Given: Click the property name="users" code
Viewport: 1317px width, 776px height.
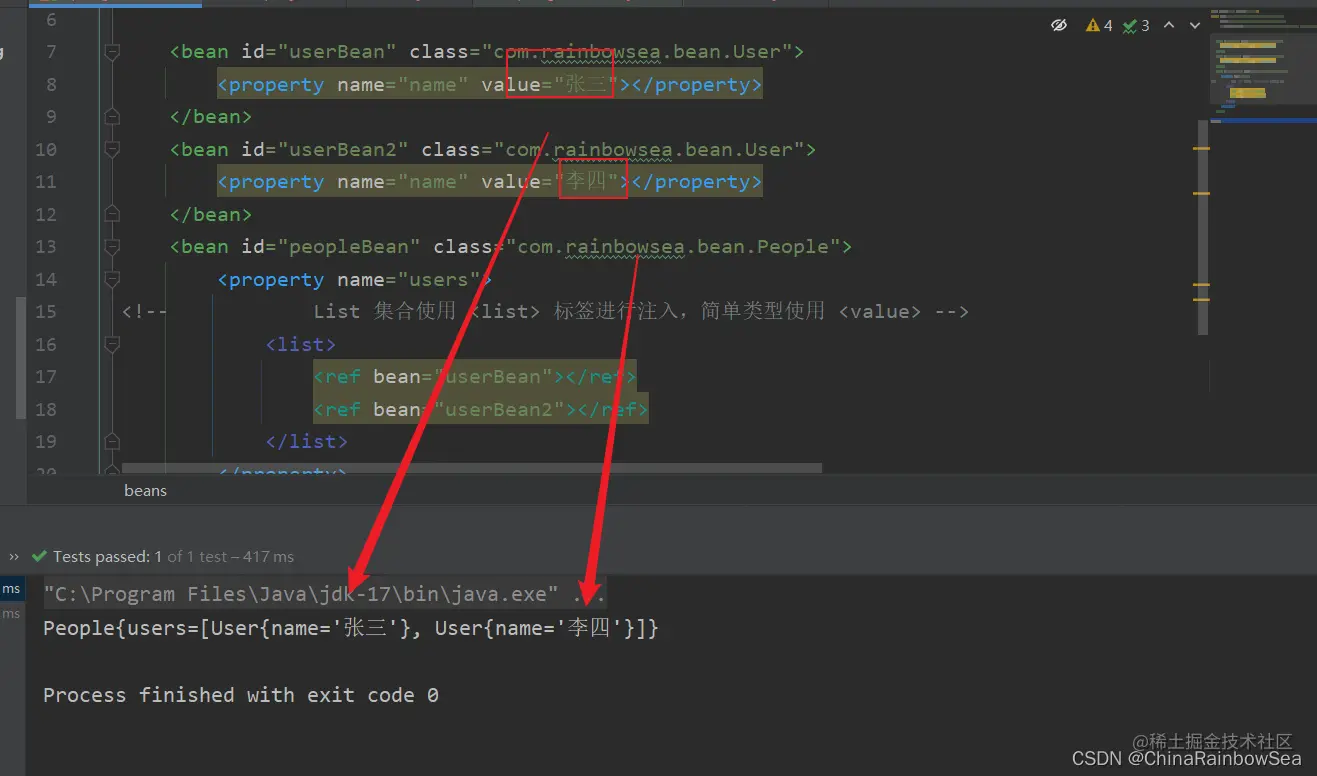Looking at the screenshot, I should tap(354, 279).
